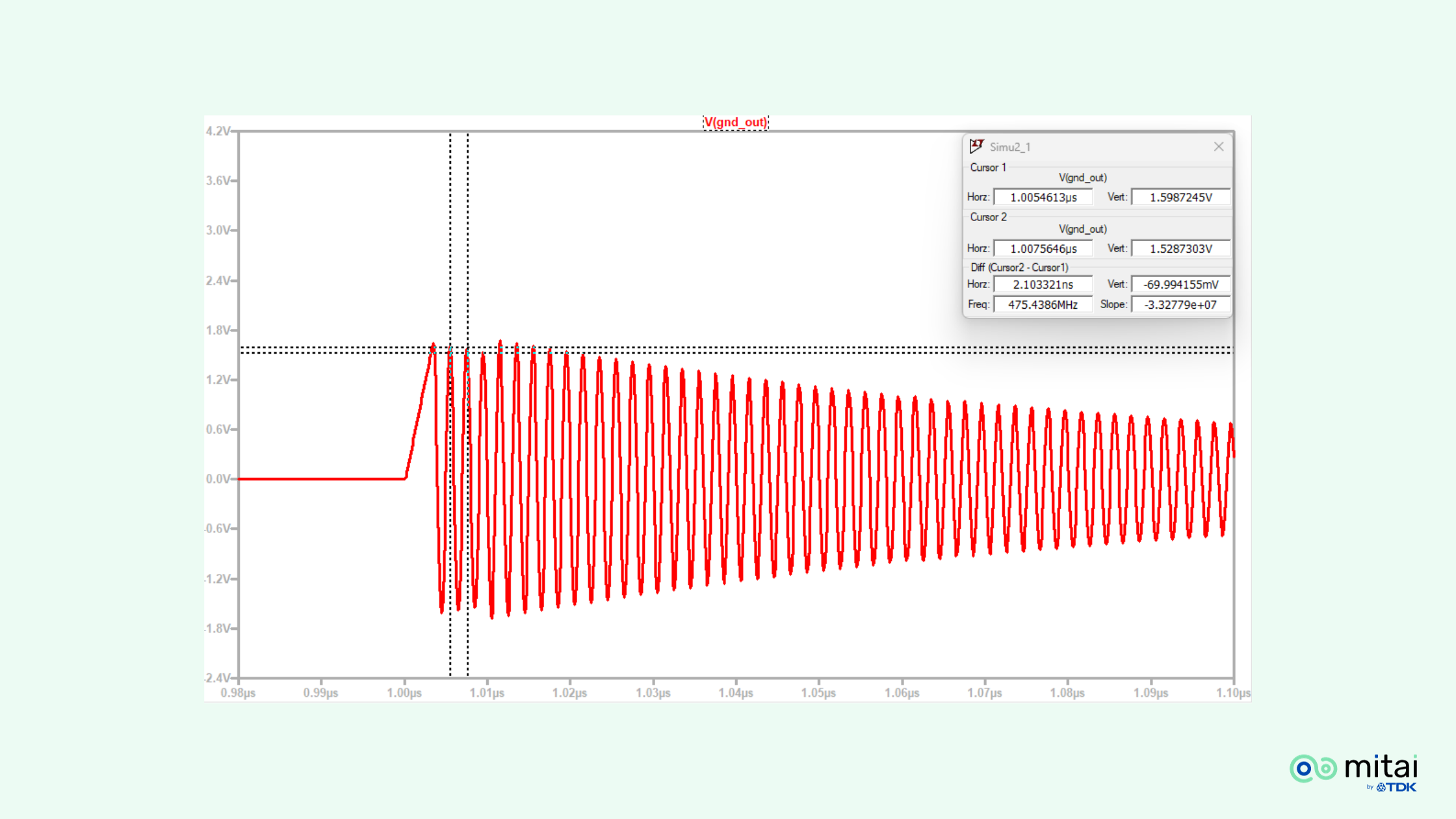Screen dimensions: 1456x819
Task: Select Cursor 1 Horz time field
Action: pyautogui.click(x=1043, y=197)
